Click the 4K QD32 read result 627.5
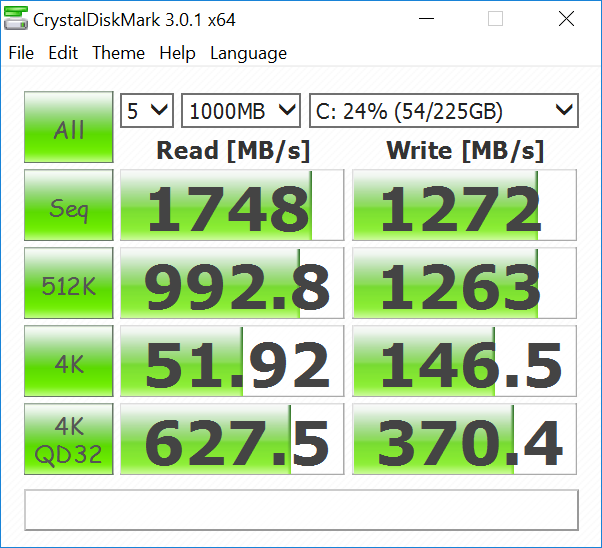Screen dimensions: 602x548 click(x=232, y=439)
